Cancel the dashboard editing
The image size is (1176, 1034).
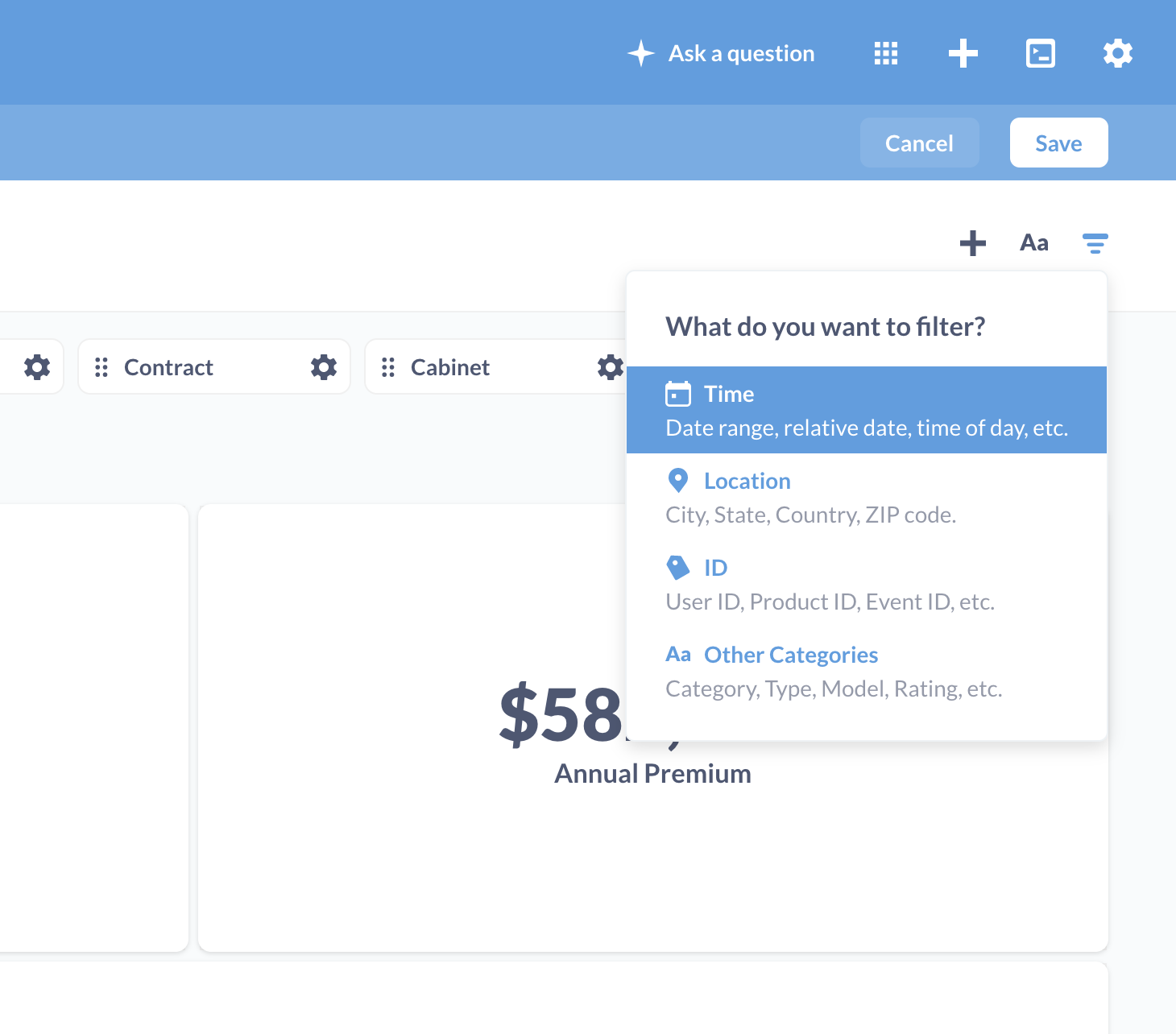[x=919, y=143]
